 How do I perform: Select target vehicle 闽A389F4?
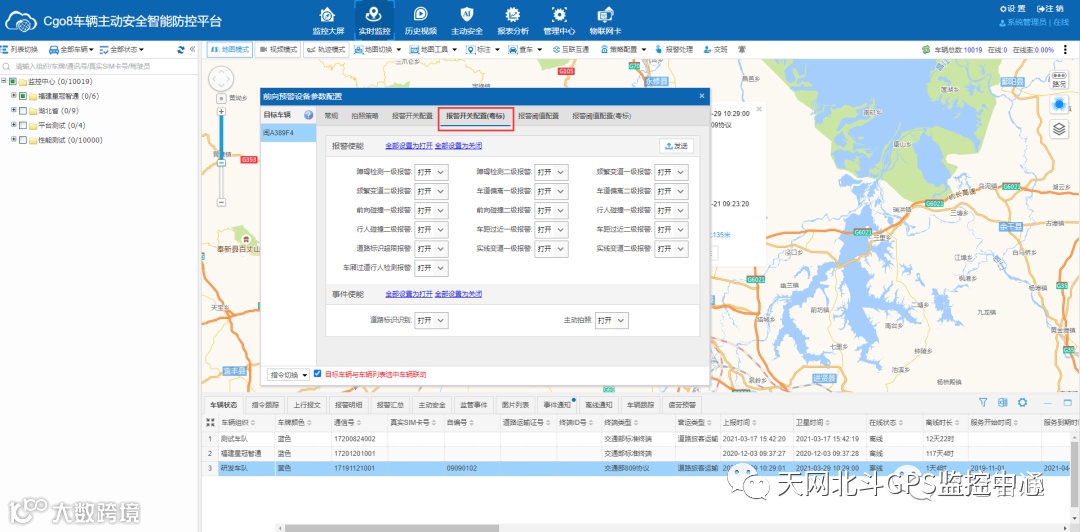click(288, 132)
